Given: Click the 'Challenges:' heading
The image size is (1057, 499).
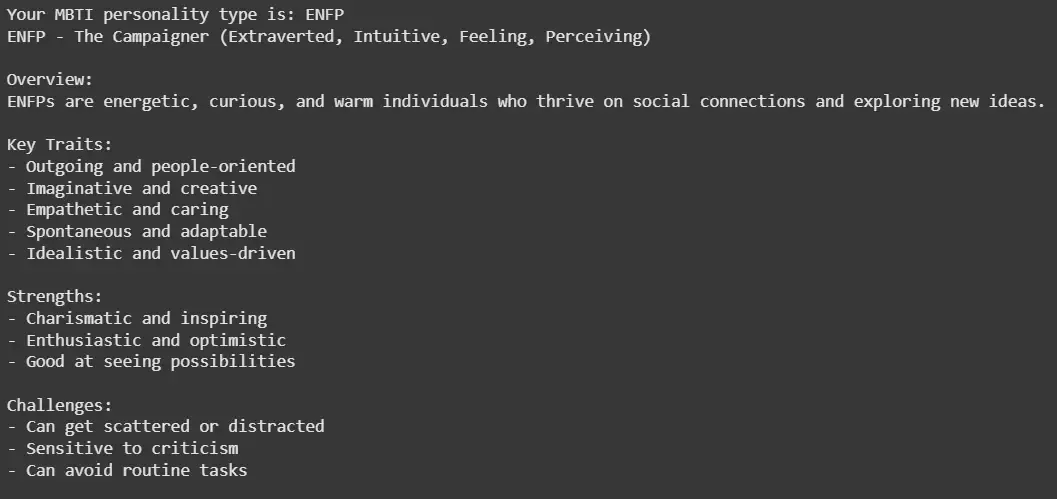Looking at the screenshot, I should (59, 405).
